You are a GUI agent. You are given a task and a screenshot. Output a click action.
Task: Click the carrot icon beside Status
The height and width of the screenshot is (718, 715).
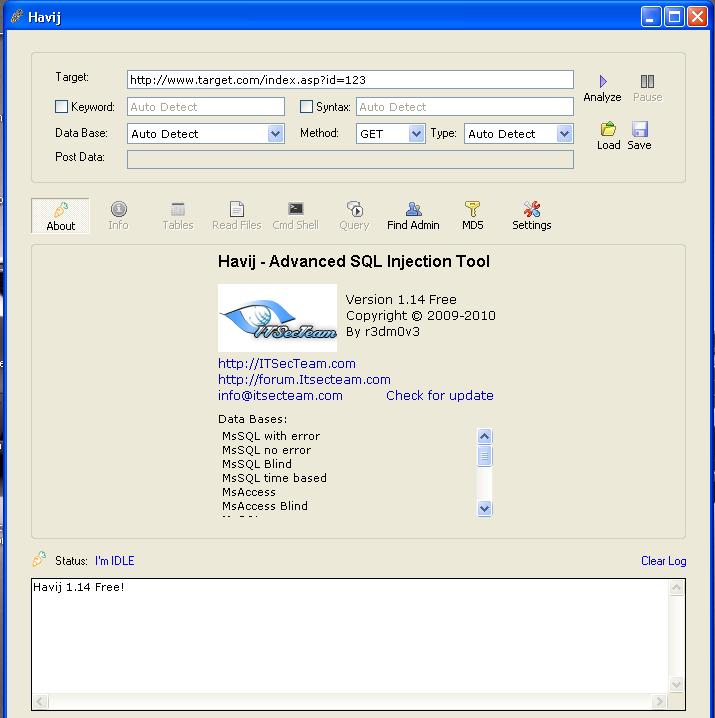(x=39, y=559)
